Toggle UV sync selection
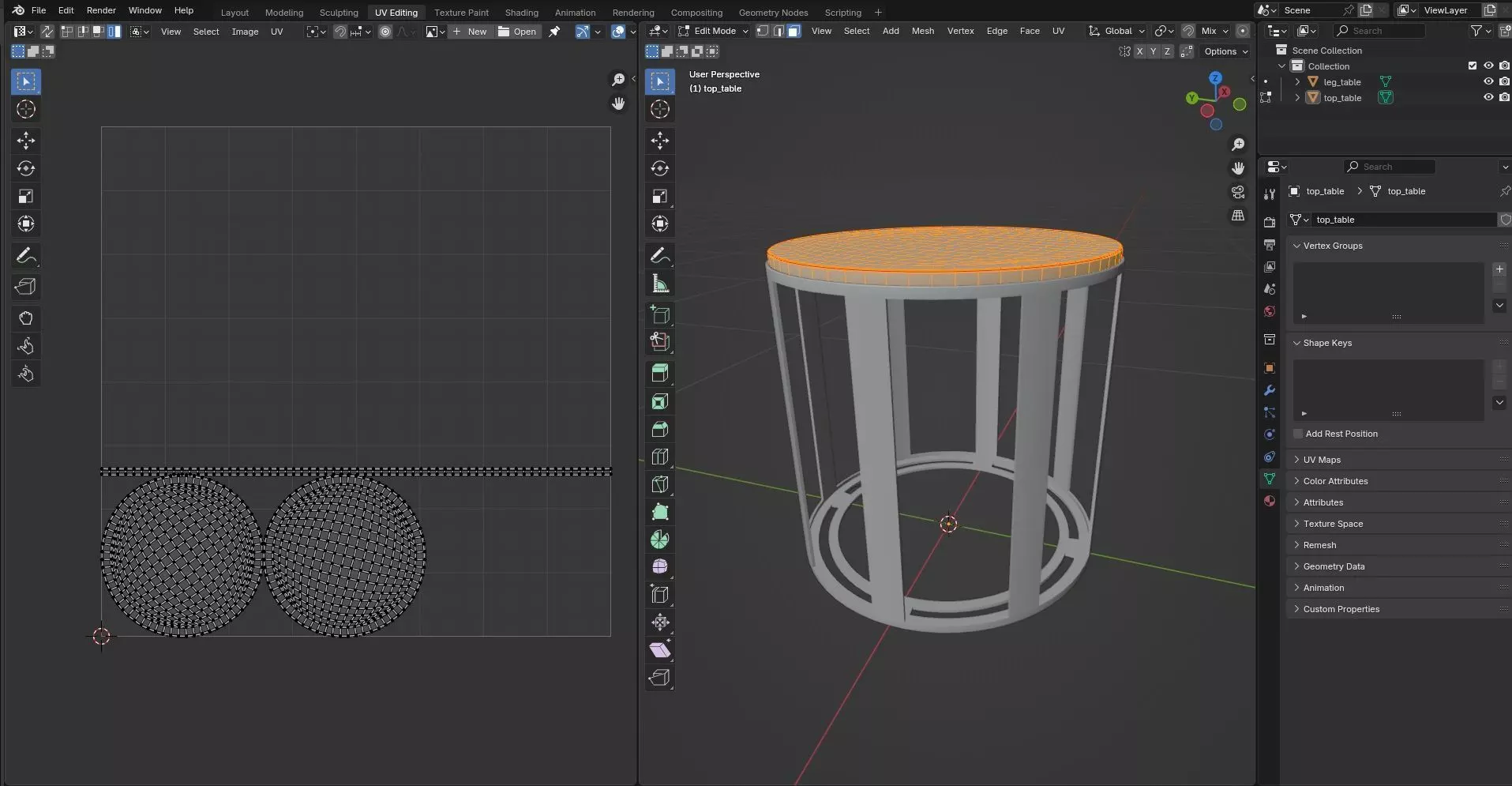 coord(47,32)
